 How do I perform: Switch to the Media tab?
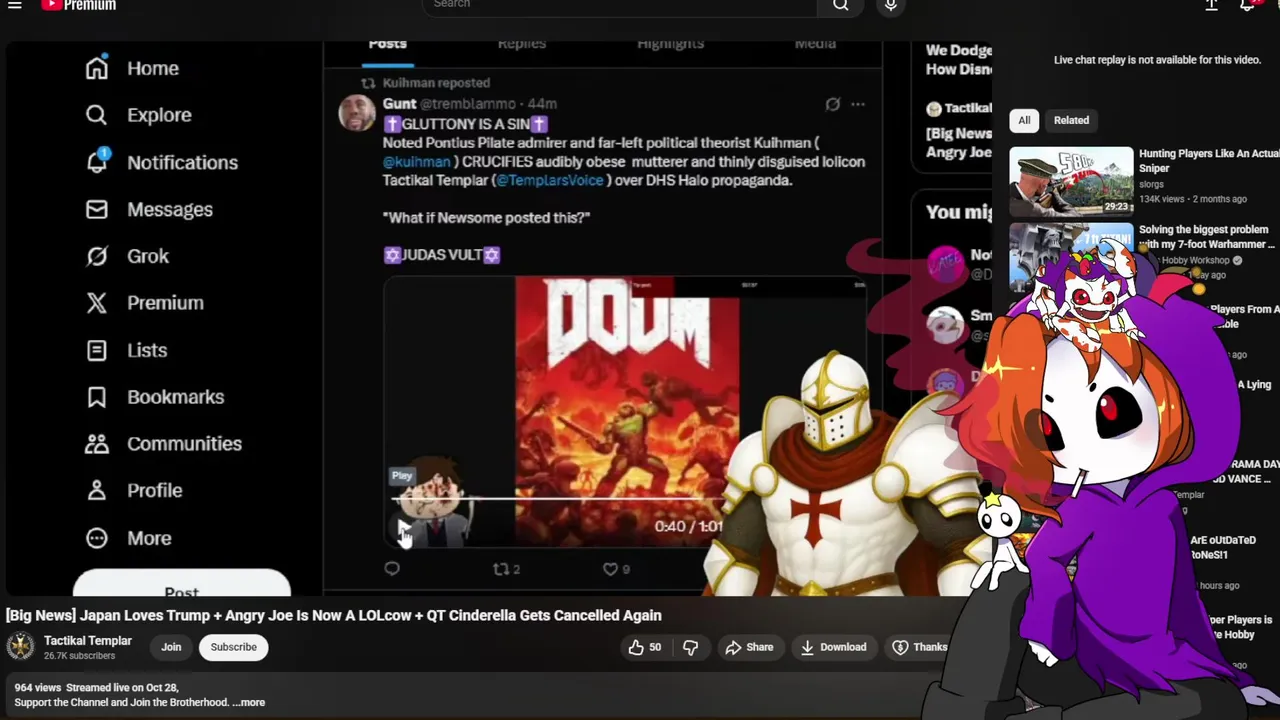point(815,44)
